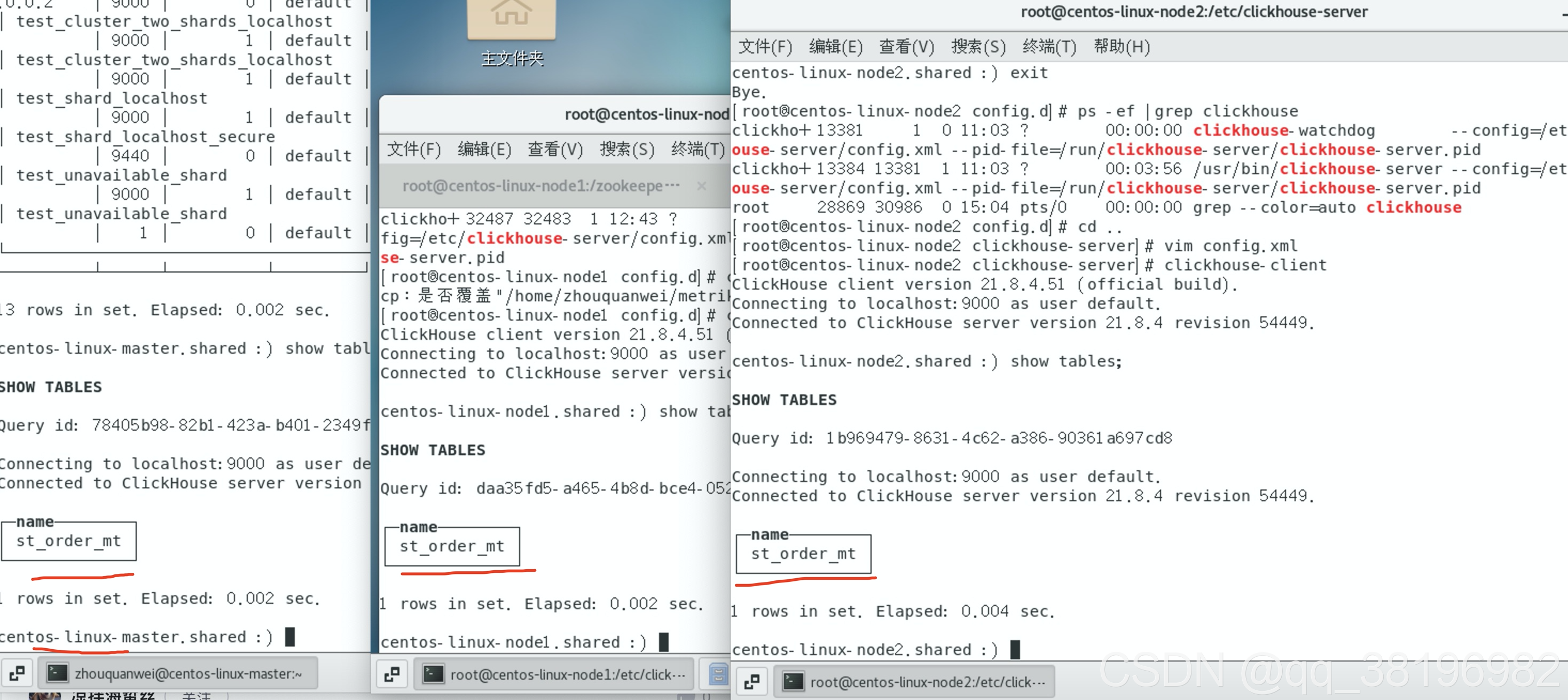1568x700 pixels.
Task: Open the 主文件夹 home folder desktop icon
Action: click(511, 19)
